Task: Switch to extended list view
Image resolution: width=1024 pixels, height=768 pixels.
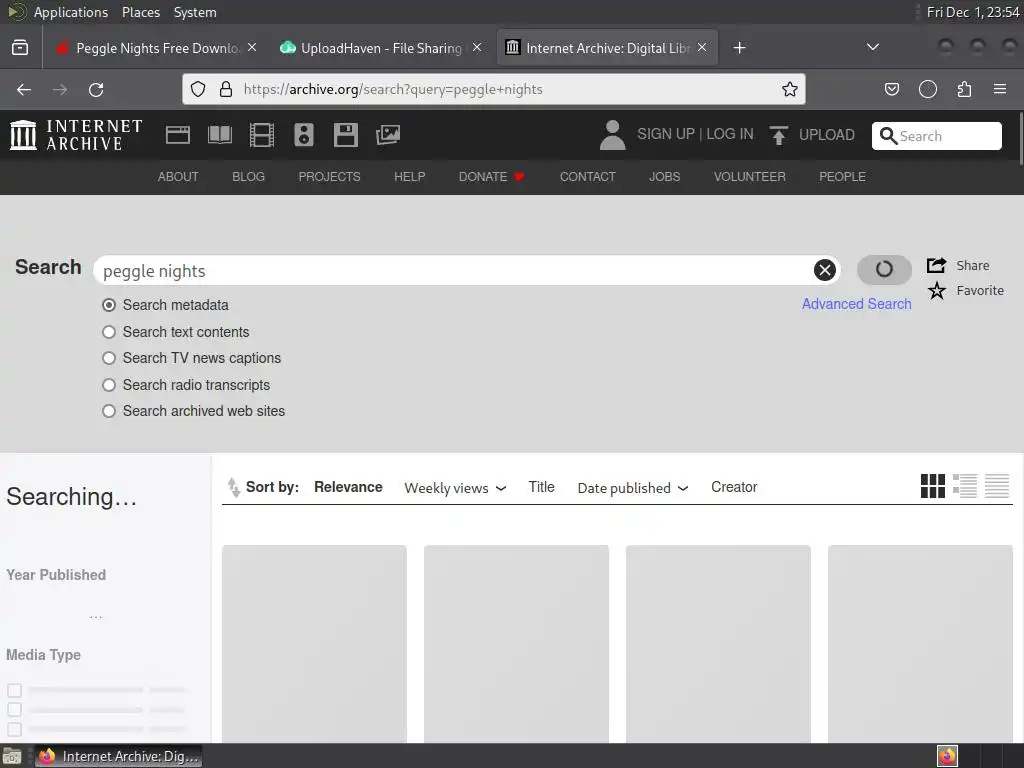Action: click(x=965, y=486)
